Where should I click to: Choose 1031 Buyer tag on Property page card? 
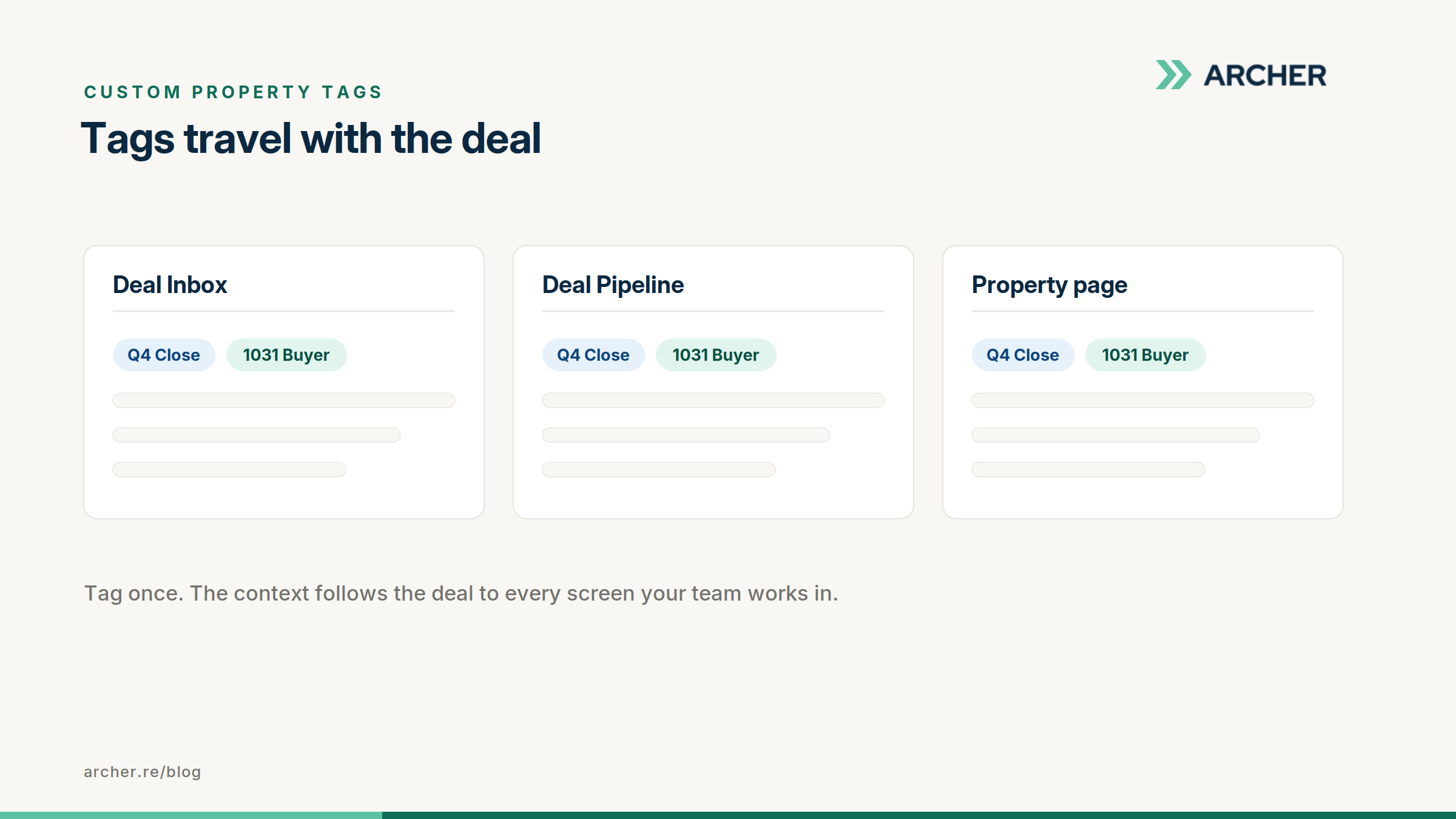(1145, 355)
